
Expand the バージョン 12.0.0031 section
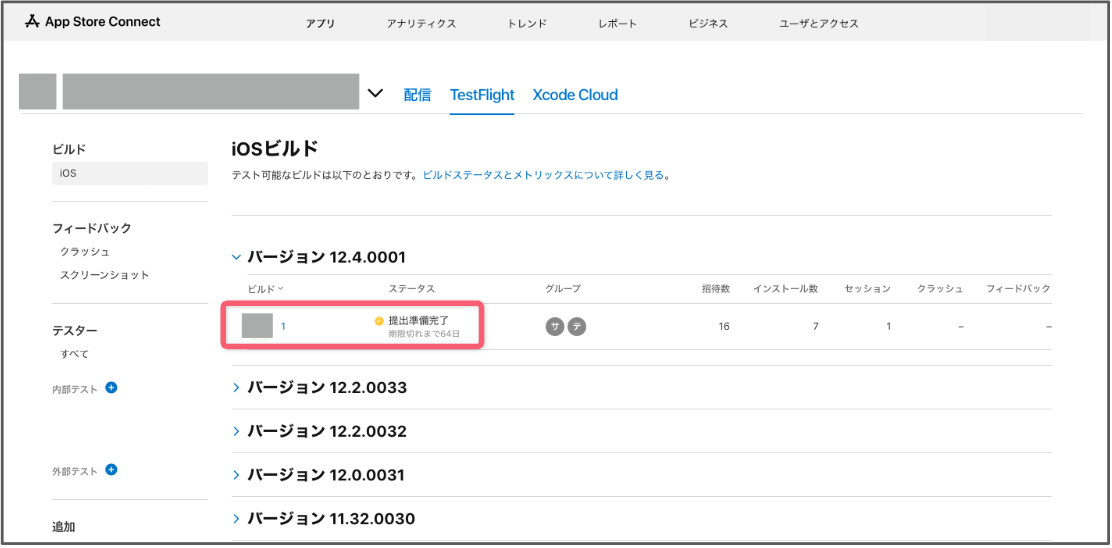click(237, 476)
